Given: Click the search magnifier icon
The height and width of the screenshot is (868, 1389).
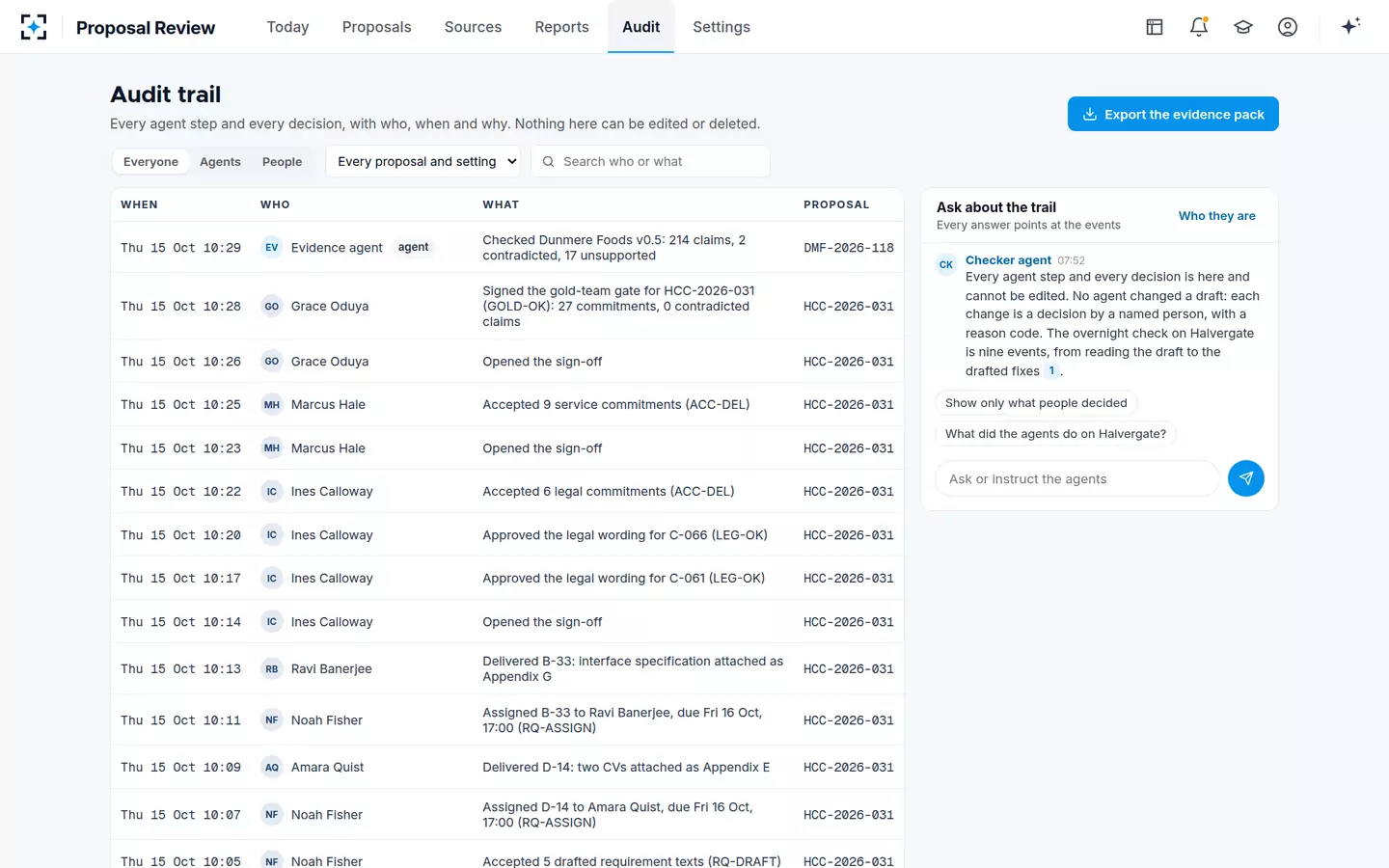Looking at the screenshot, I should tap(548, 162).
